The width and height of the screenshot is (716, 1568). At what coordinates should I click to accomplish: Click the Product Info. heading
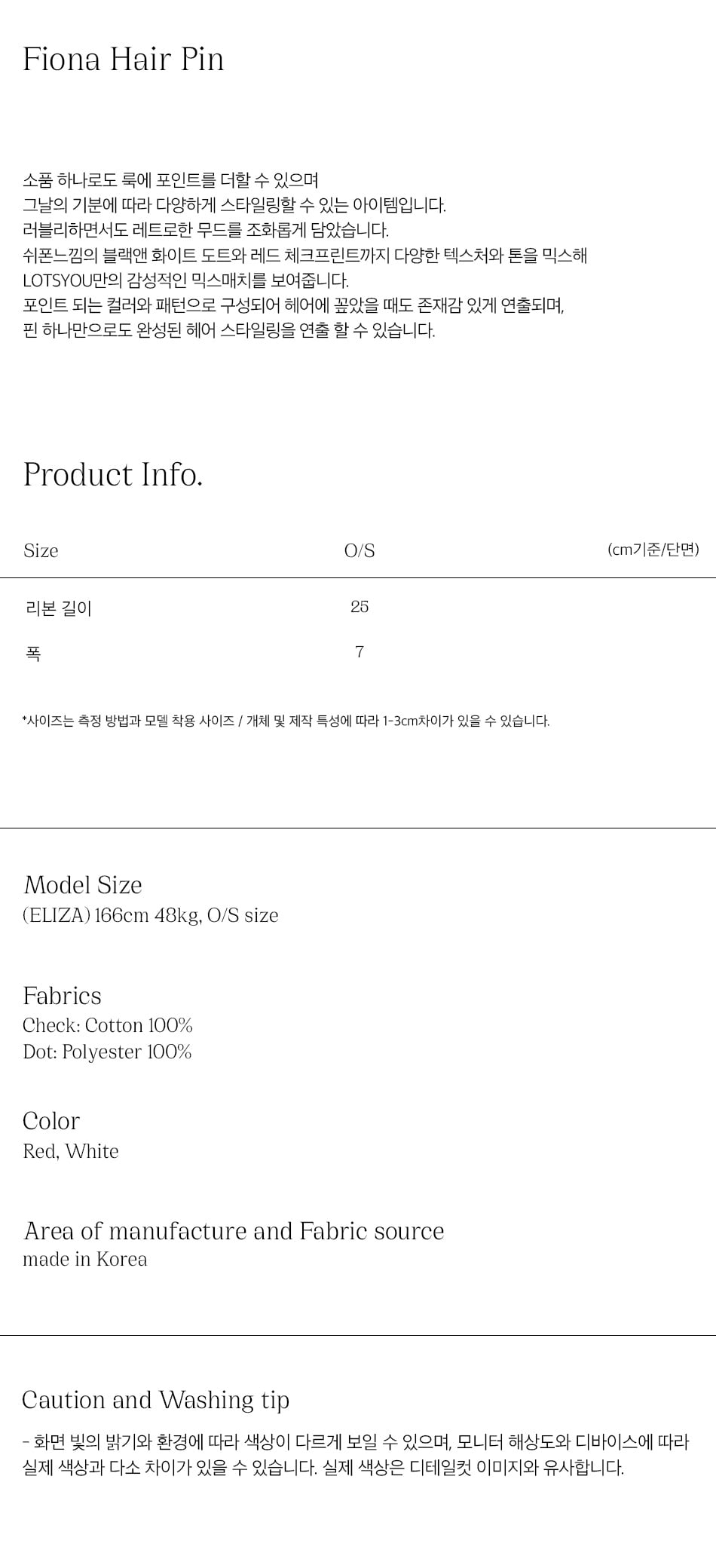coord(113,474)
